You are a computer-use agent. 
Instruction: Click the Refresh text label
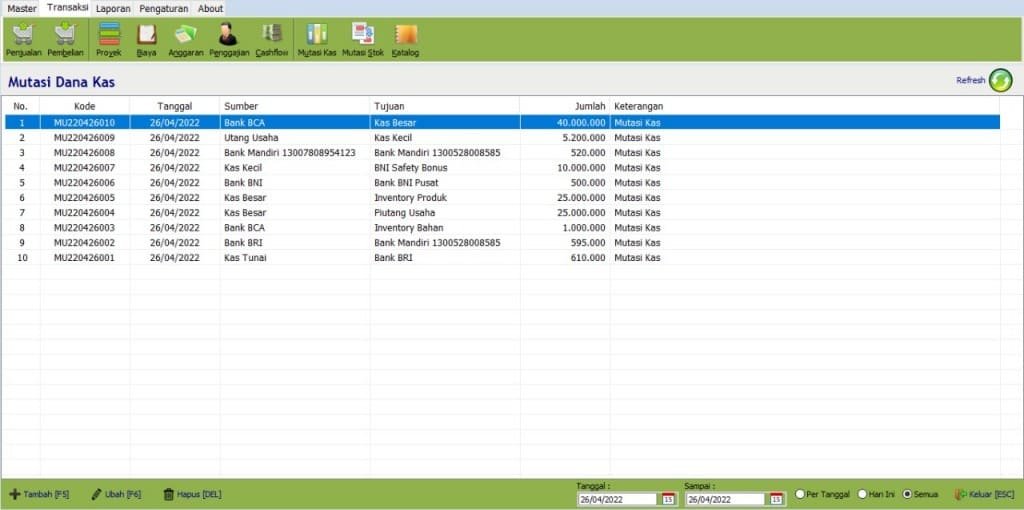[x=970, y=80]
